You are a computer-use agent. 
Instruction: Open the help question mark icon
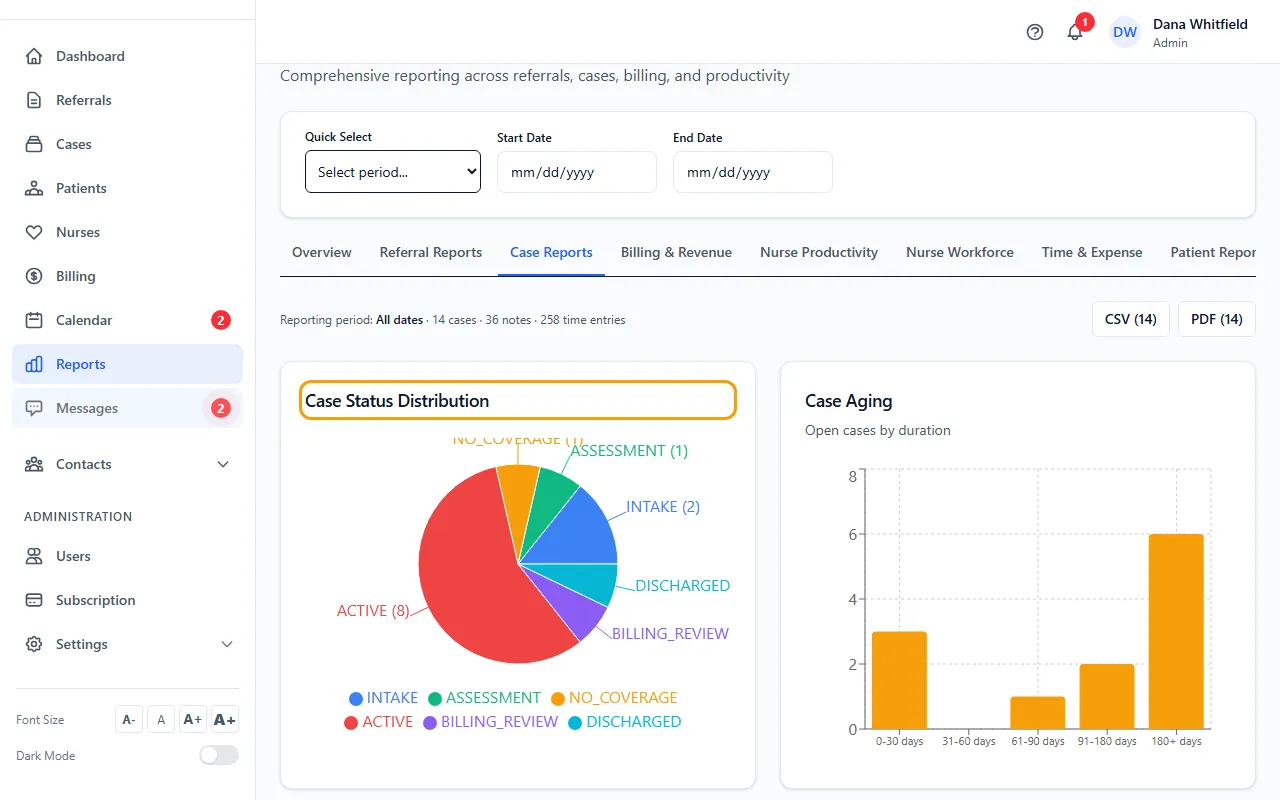(1035, 32)
